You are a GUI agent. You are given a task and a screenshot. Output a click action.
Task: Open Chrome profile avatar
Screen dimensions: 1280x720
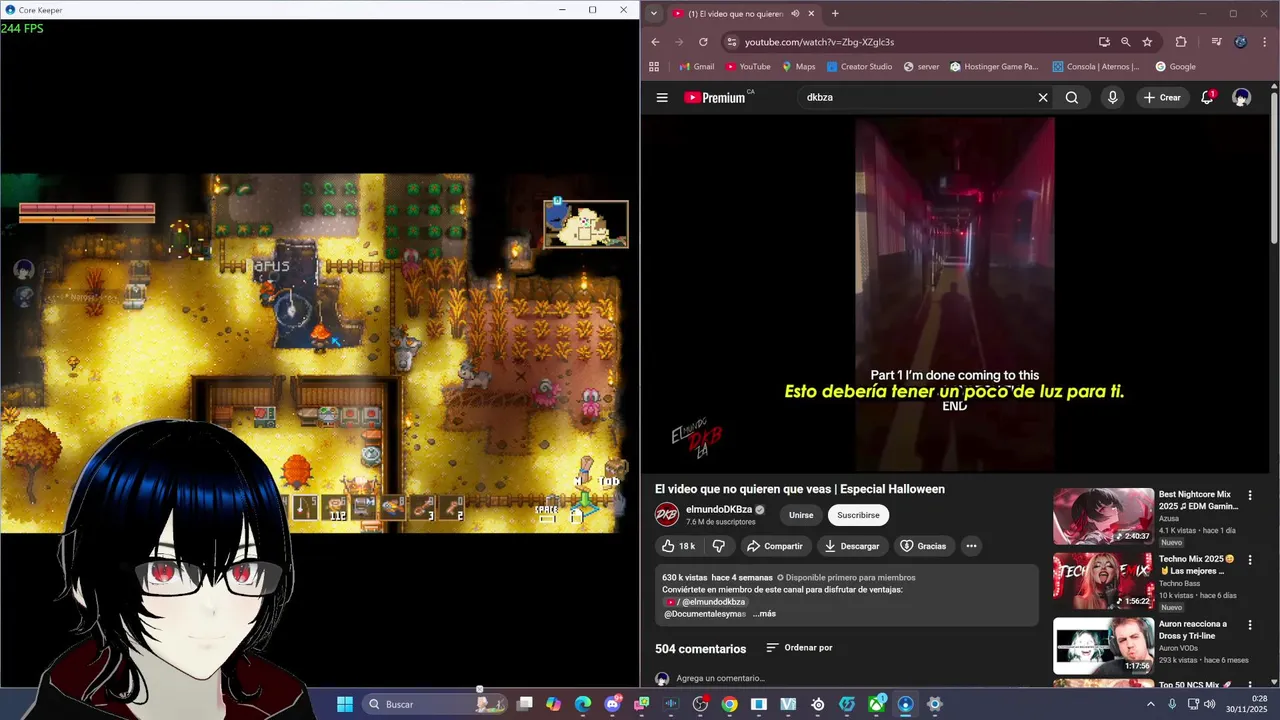1241,42
